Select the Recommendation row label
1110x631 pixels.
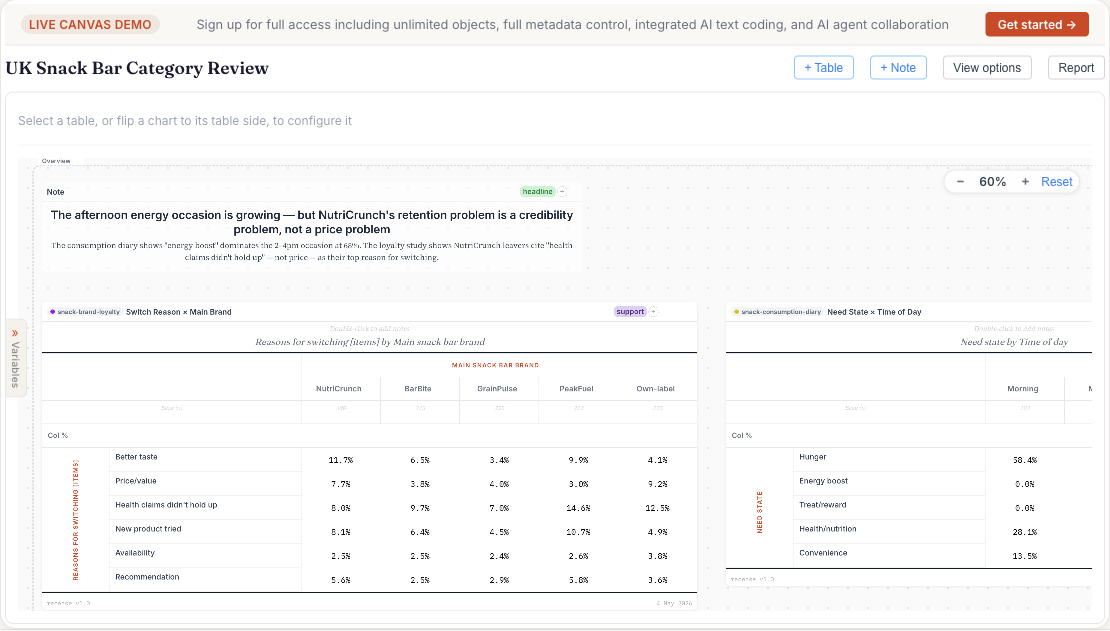(x=147, y=577)
